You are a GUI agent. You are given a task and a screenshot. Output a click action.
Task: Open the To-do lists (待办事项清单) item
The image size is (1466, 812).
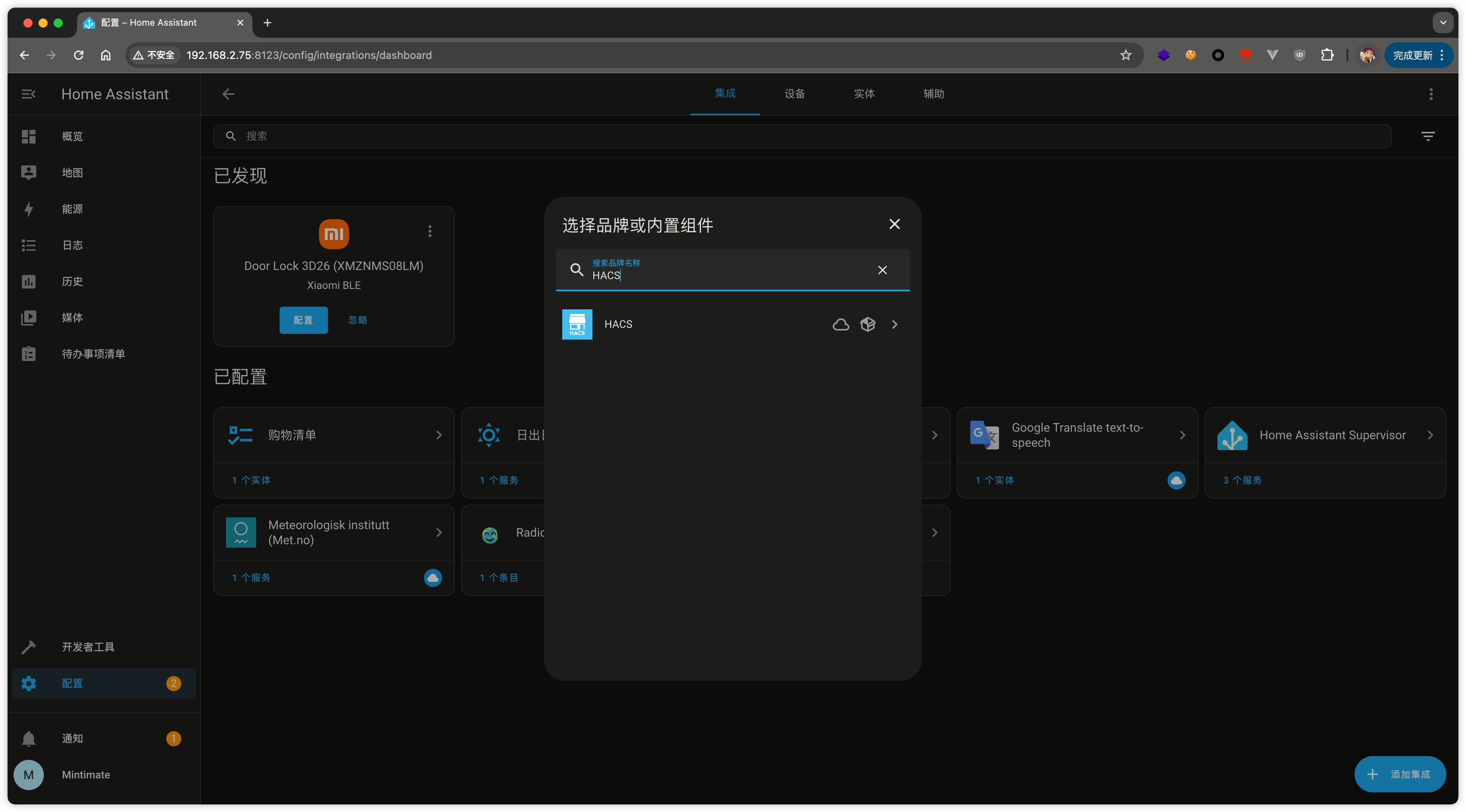coord(93,354)
